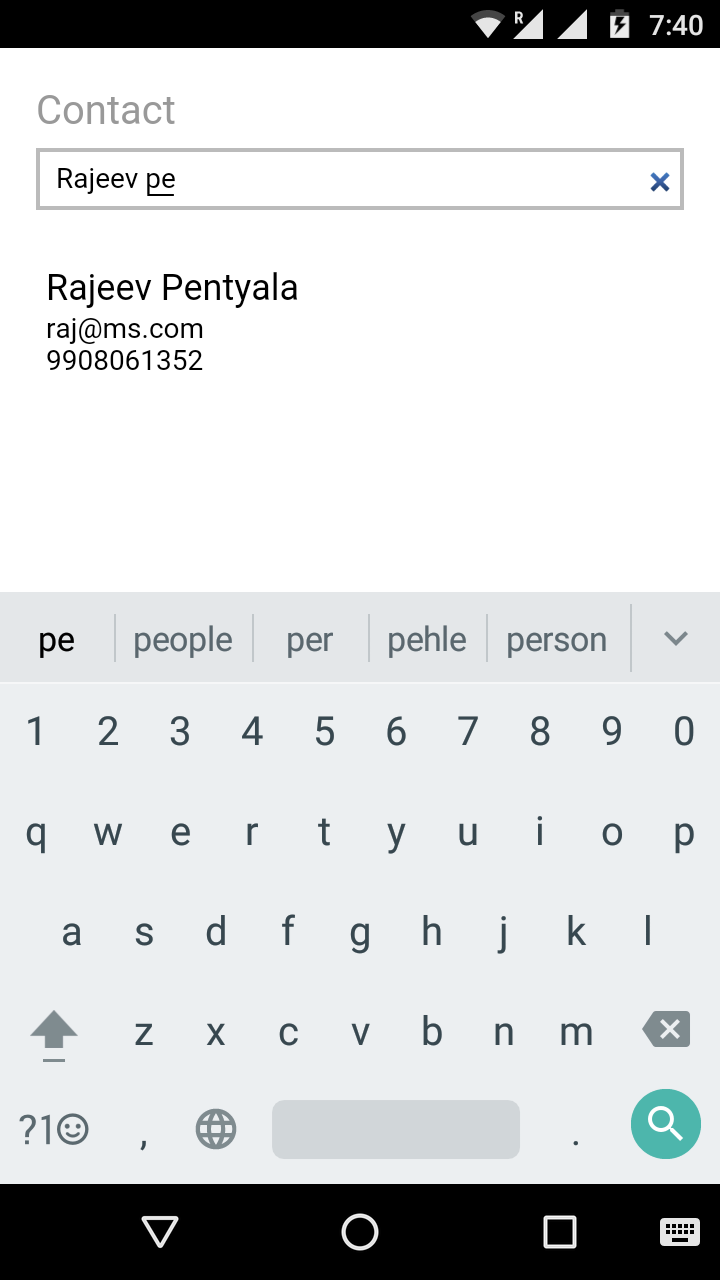Open symbols and emoji keyboard layout
Image resolution: width=720 pixels, height=1280 pixels.
pyautogui.click(x=54, y=1130)
